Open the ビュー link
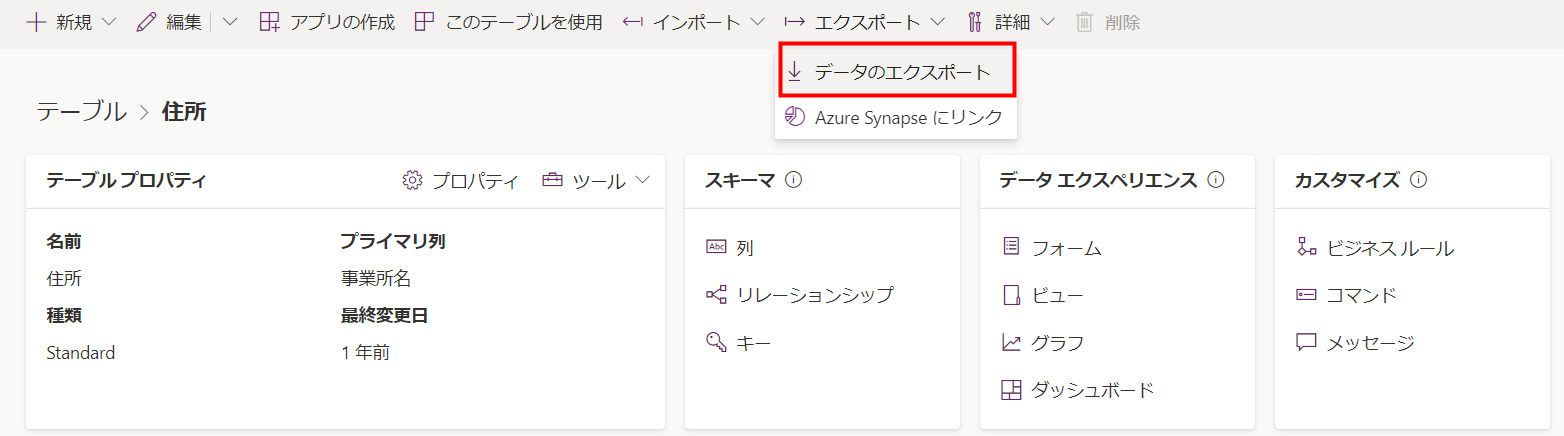Screen dimensions: 1564x436 [1057, 295]
